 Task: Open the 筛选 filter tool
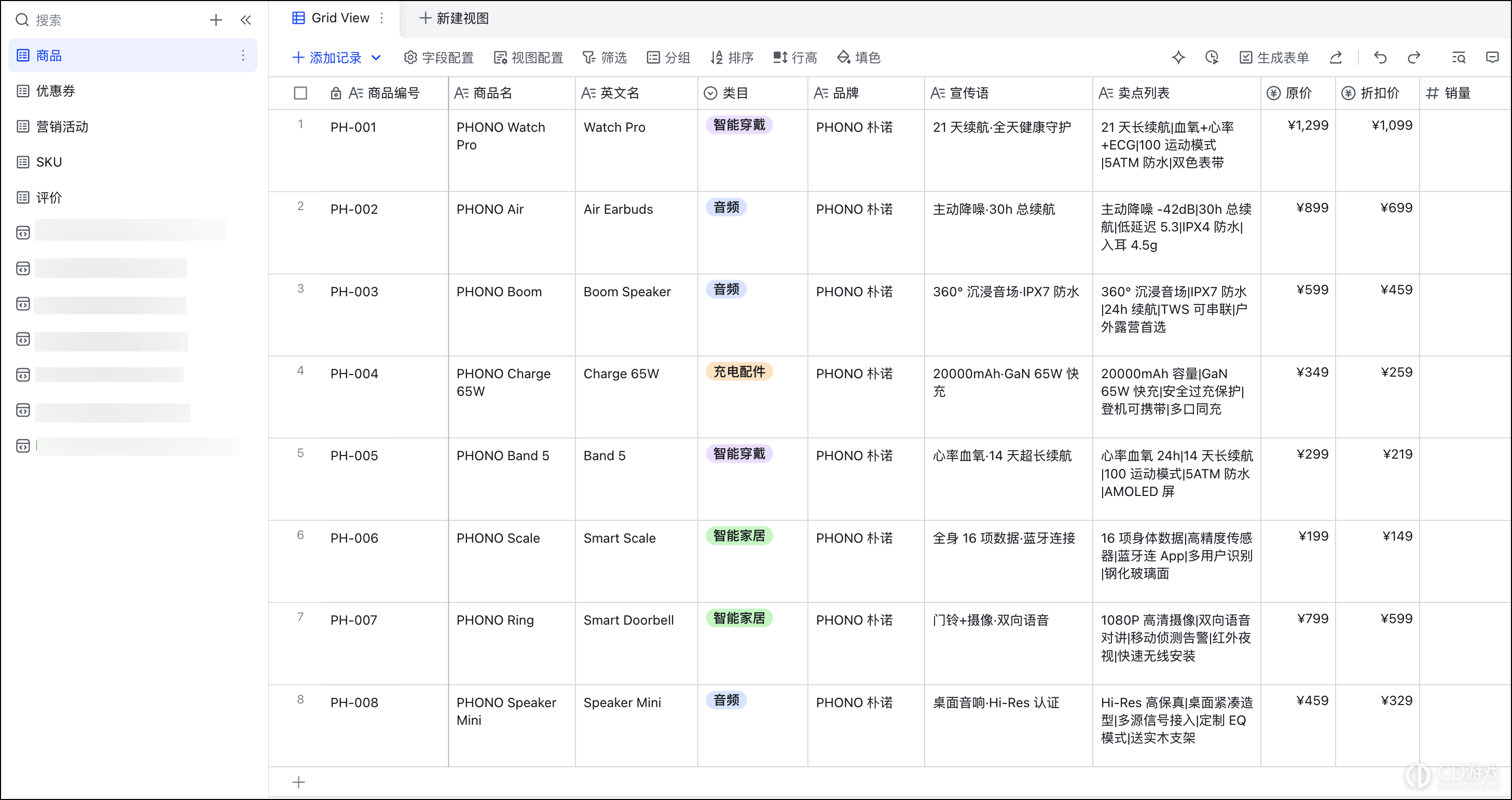[x=604, y=58]
